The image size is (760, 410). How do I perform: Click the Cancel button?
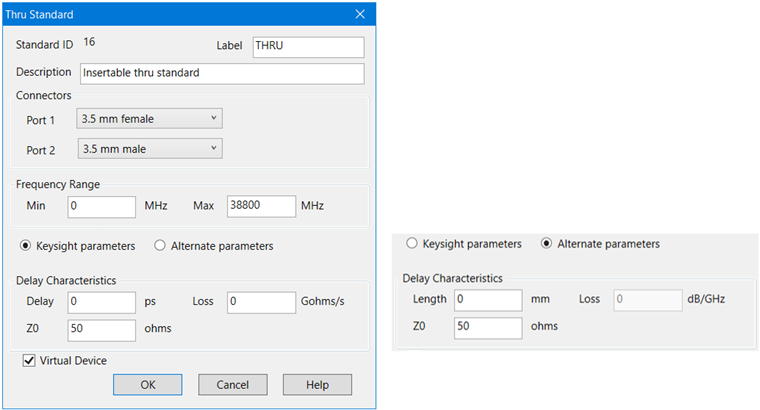tap(233, 385)
